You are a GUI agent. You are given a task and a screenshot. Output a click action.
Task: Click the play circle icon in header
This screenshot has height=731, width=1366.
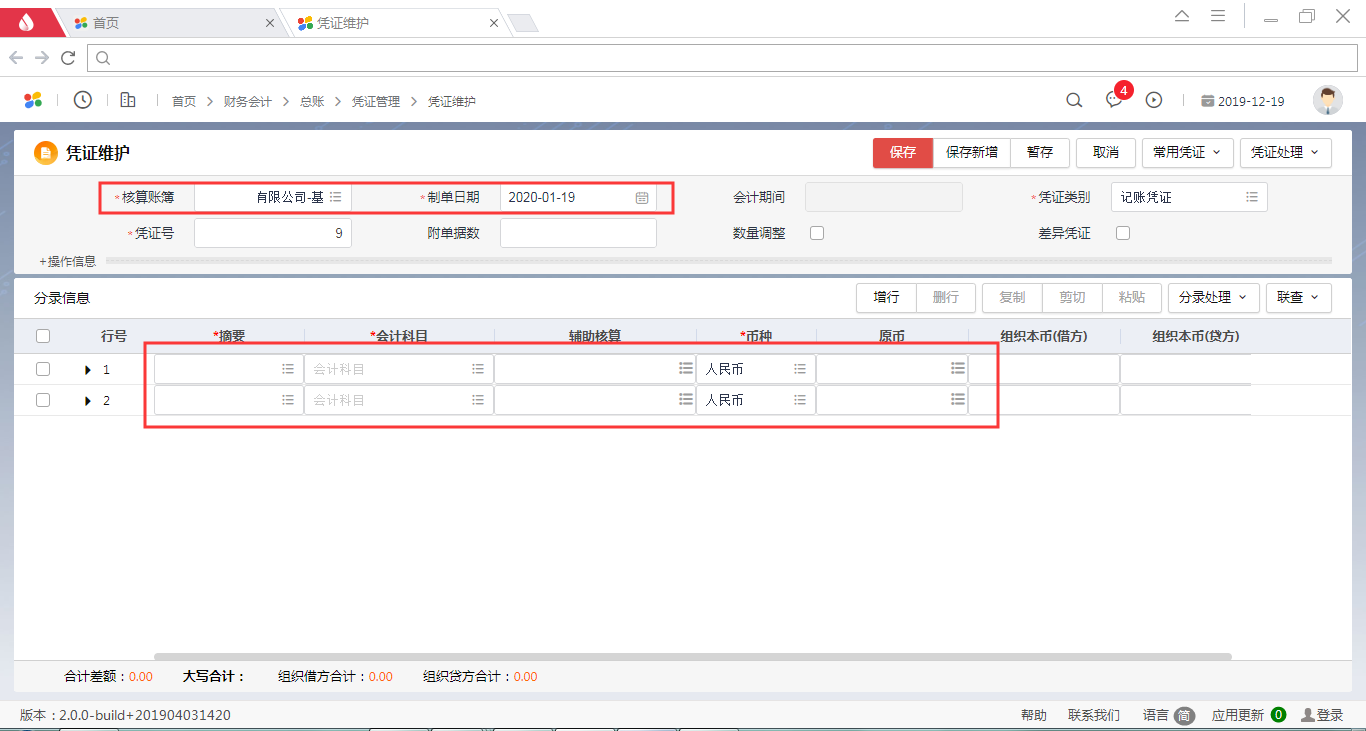1154,100
